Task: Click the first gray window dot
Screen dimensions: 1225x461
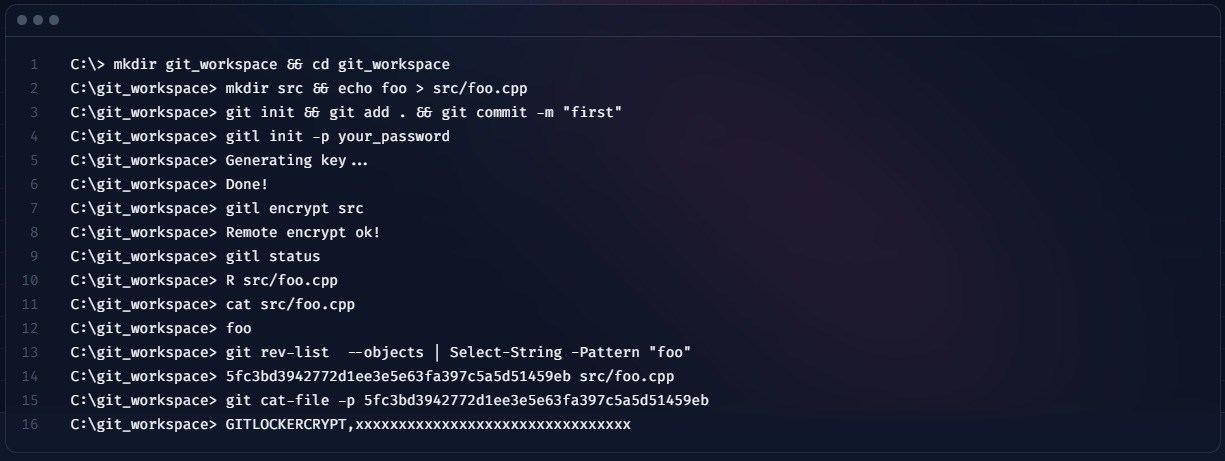Action: (23, 20)
